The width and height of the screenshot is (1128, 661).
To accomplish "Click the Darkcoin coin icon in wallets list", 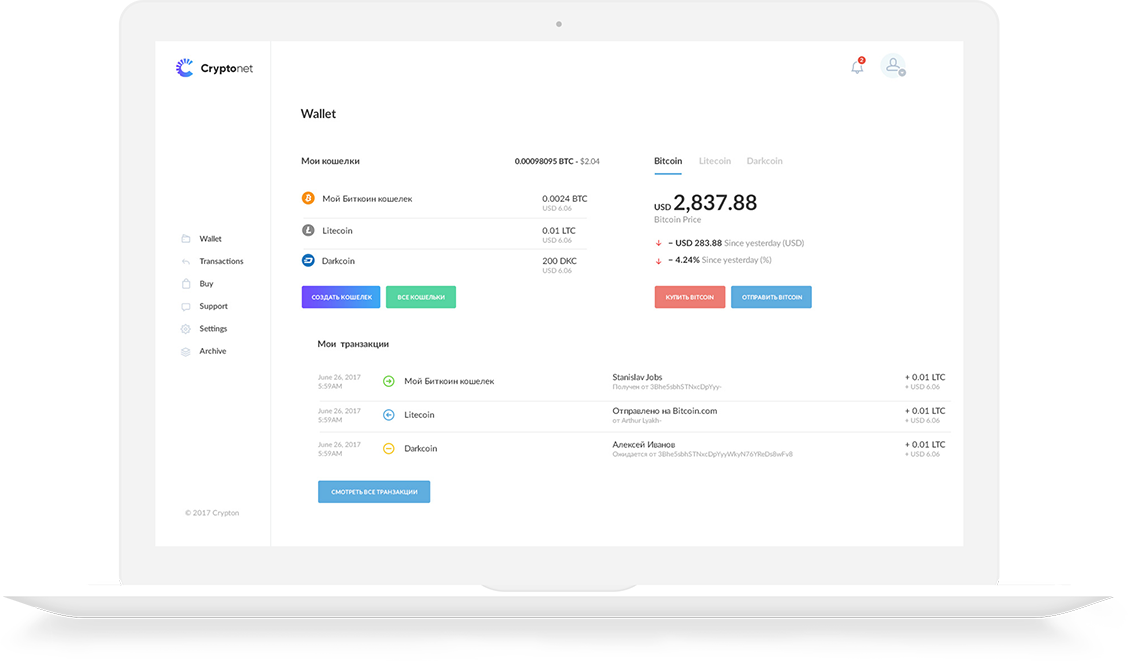I will click(308, 260).
